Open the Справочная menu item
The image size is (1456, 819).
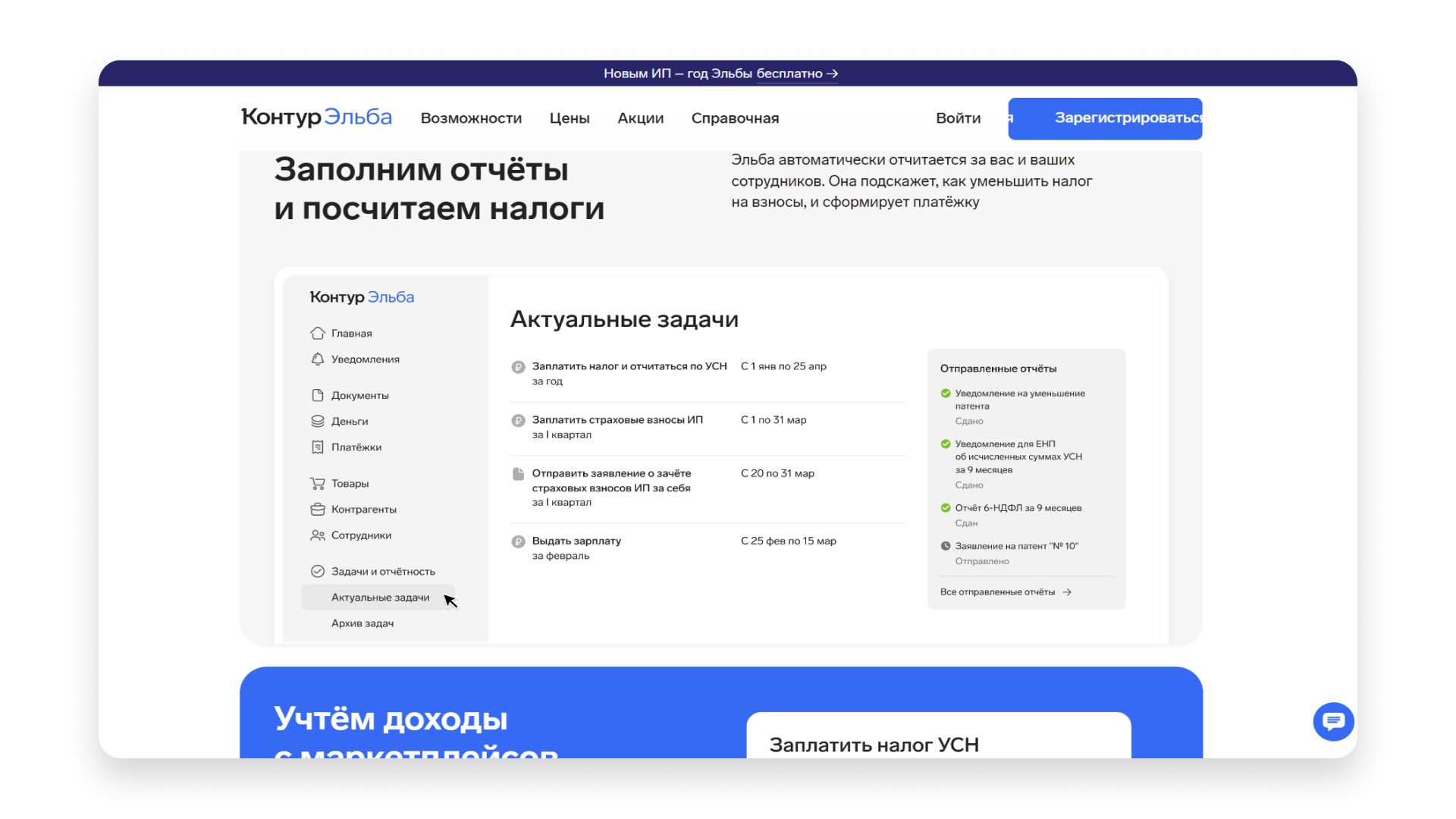(x=735, y=118)
